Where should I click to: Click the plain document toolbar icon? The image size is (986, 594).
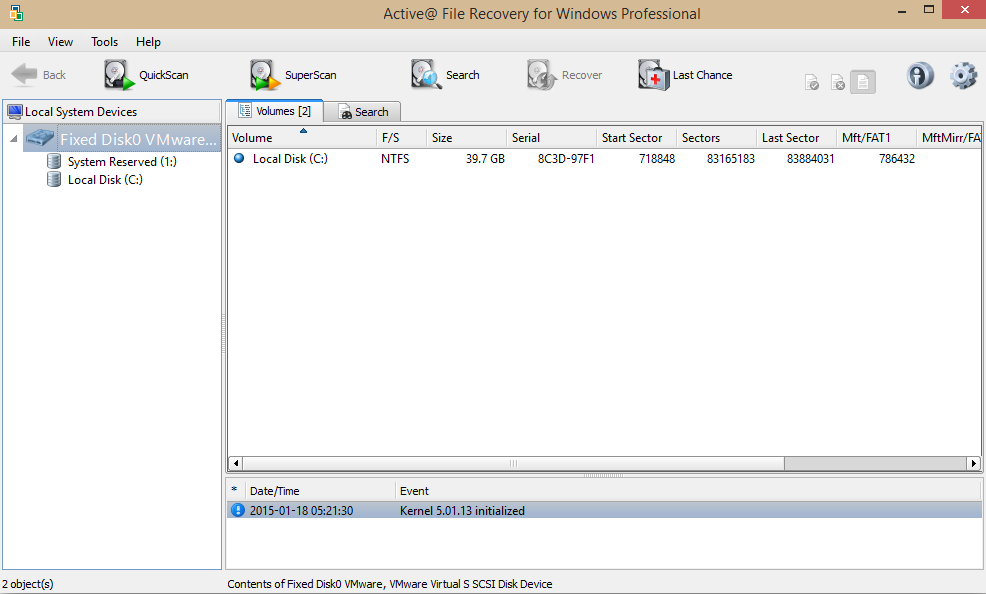click(x=863, y=82)
